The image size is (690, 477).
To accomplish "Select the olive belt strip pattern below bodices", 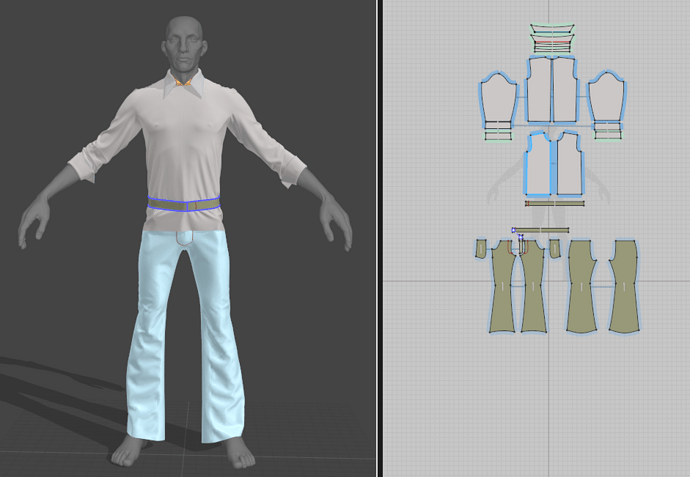I will (x=555, y=204).
